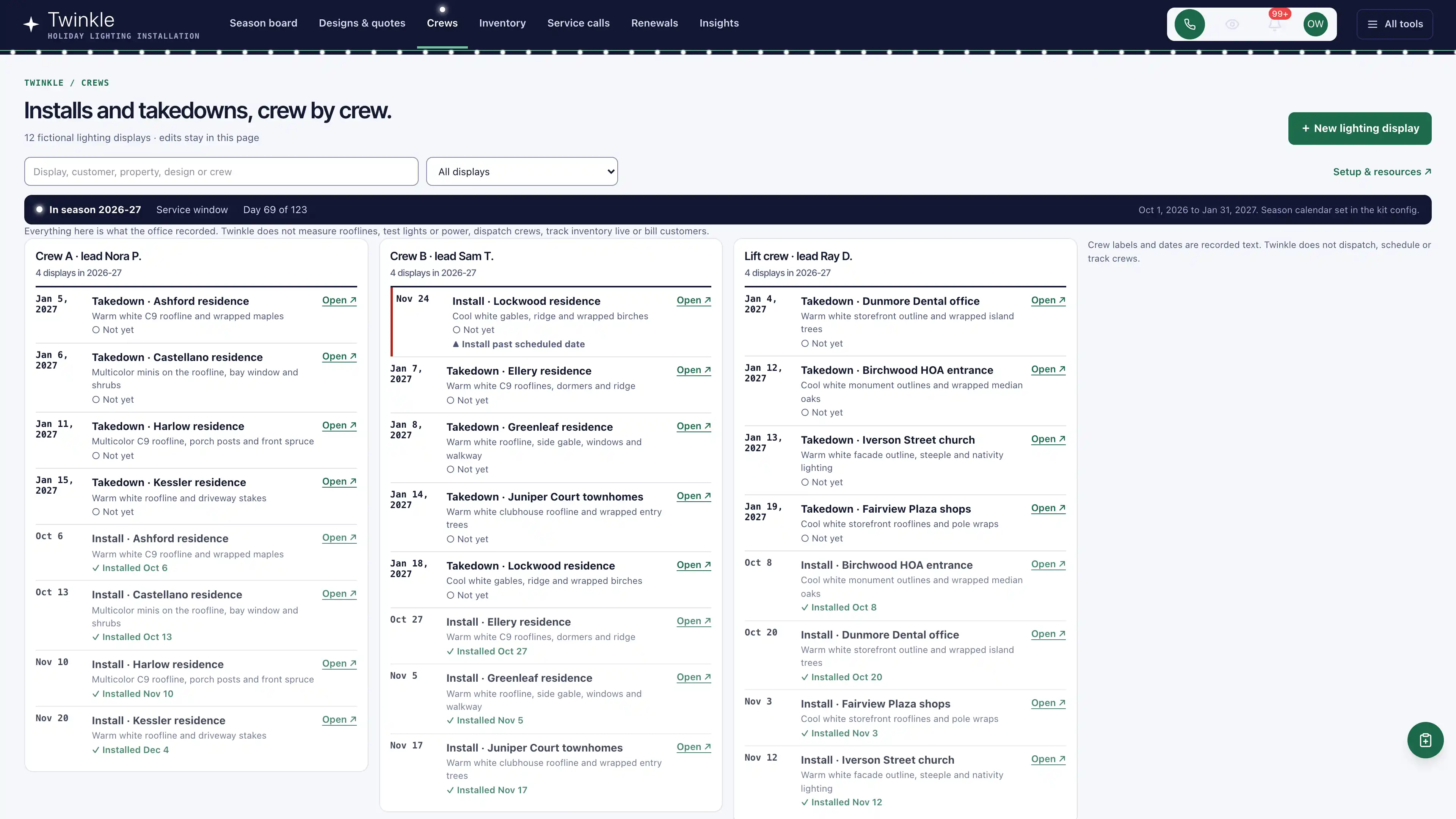Open the notifications bell with 99+ badge
The width and height of the screenshot is (1456, 819).
point(1274,24)
